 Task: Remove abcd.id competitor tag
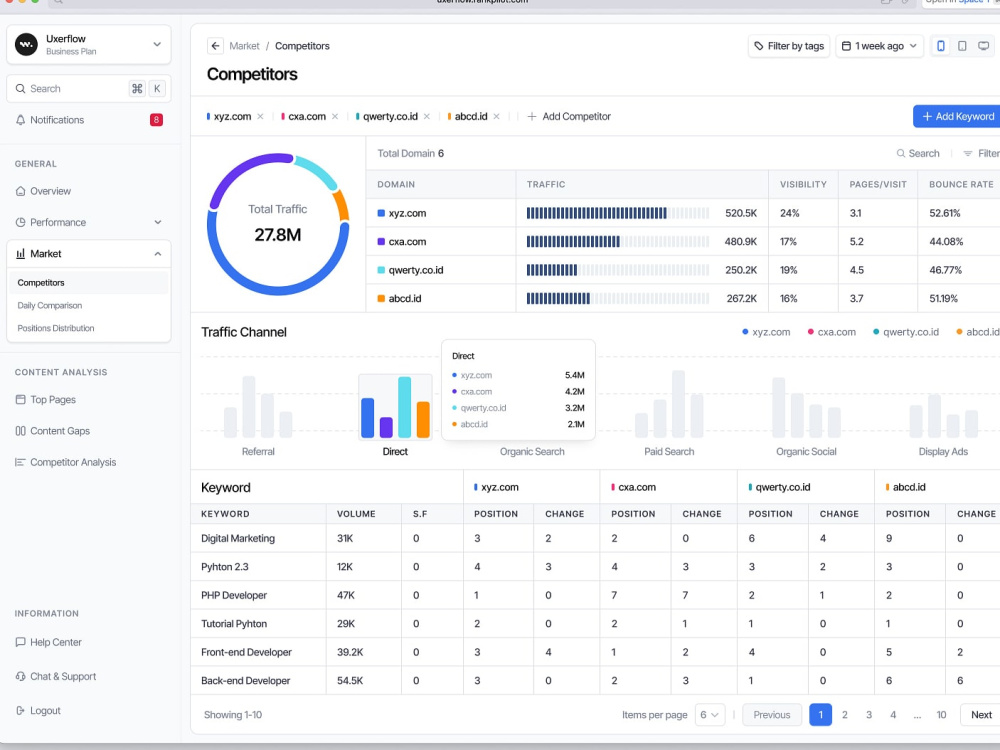[496, 116]
